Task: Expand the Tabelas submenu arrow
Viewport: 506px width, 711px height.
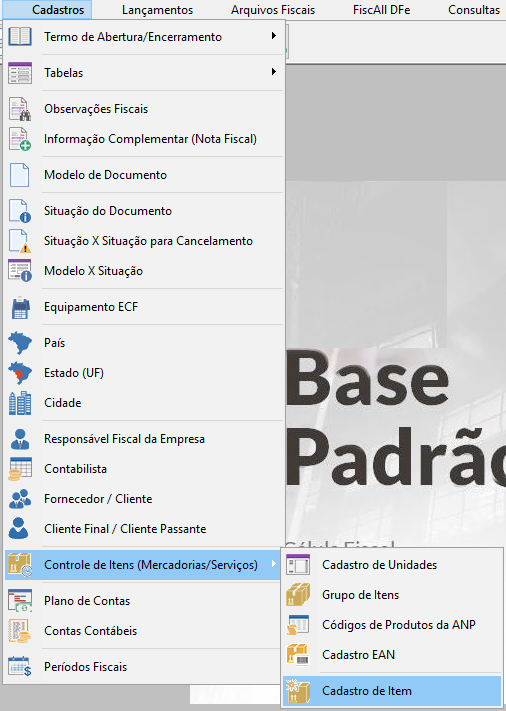Action: pyautogui.click(x=273, y=72)
